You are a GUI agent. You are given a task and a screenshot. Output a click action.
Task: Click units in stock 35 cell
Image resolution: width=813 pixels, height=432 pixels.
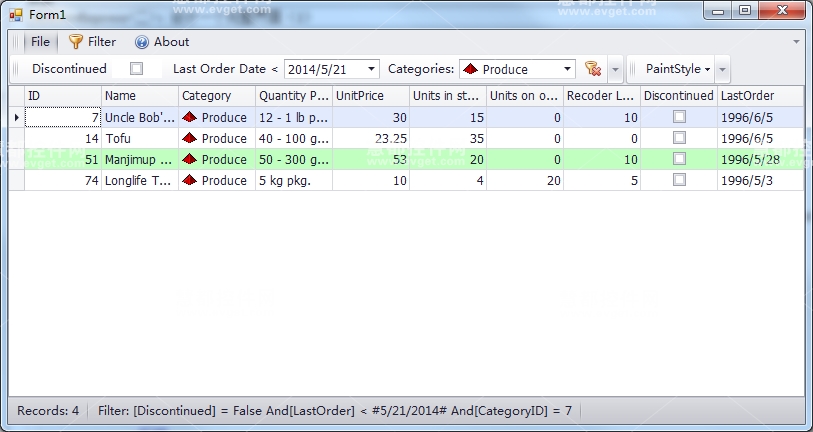click(x=448, y=138)
